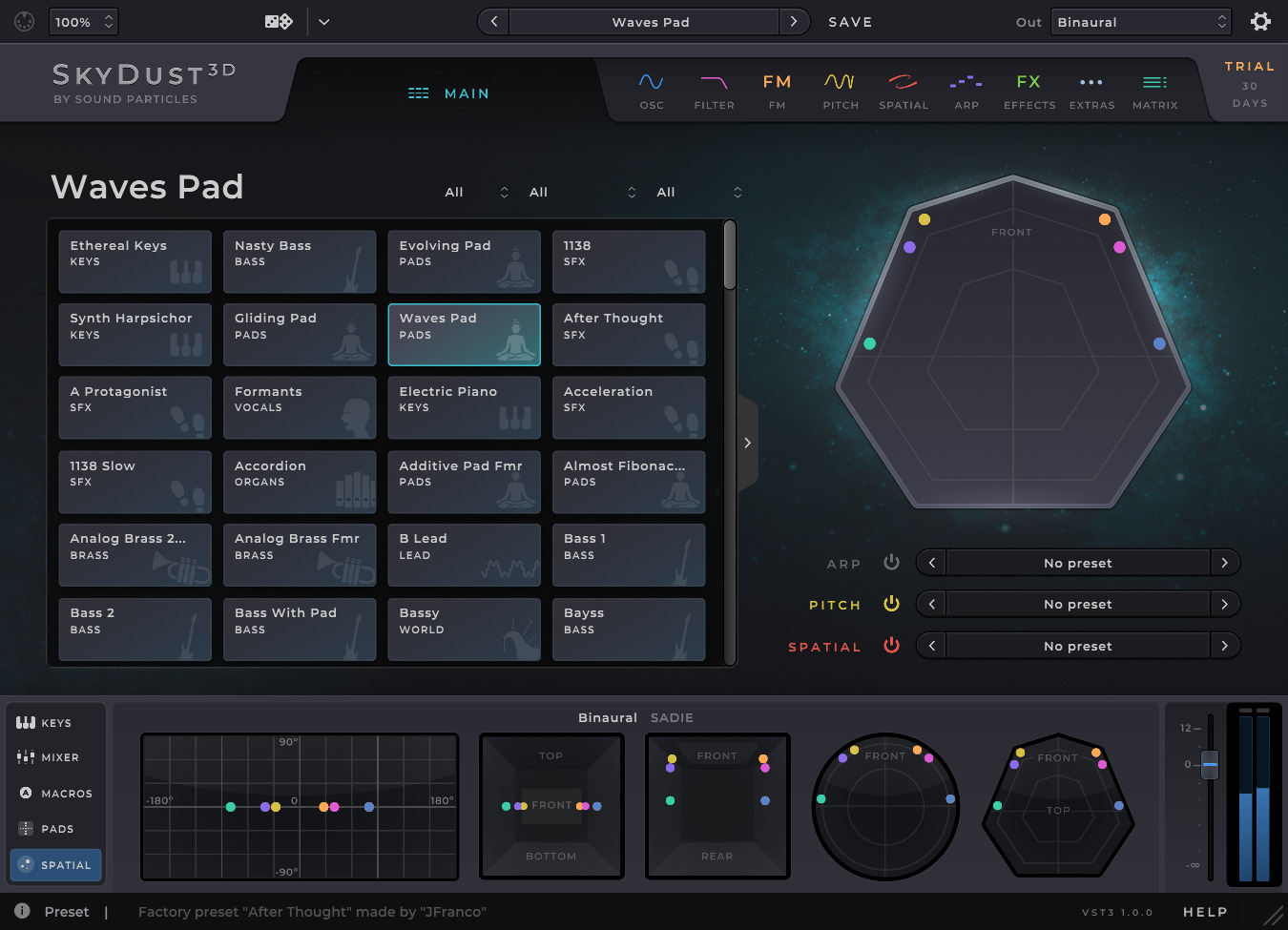Click the ARP No preset field
Screen dimensions: 1288x930
1078,563
